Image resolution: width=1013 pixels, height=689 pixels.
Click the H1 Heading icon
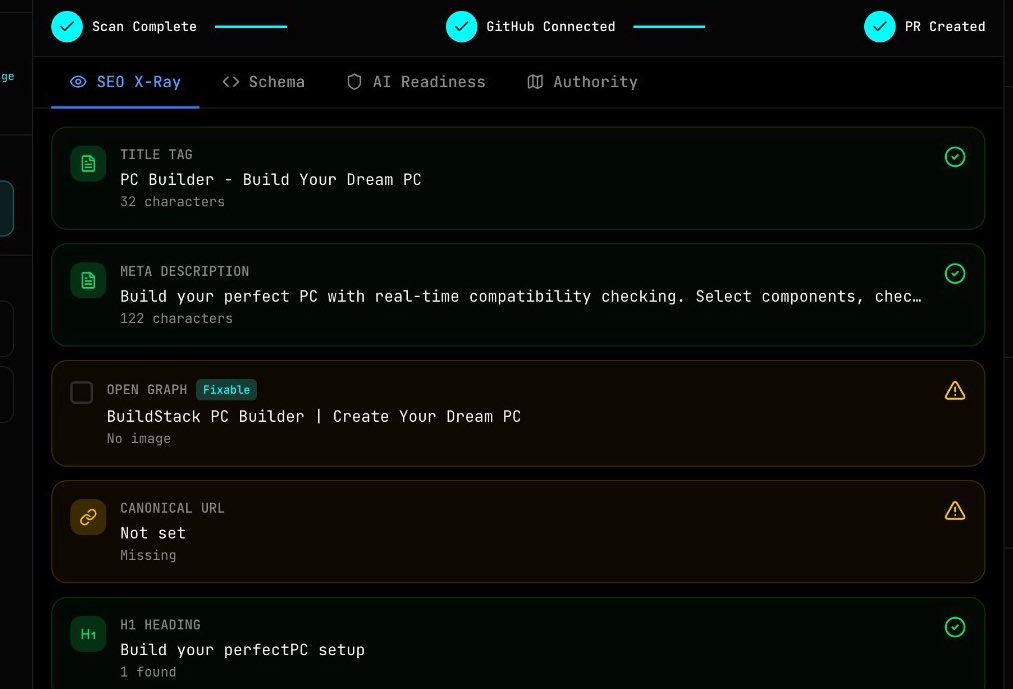click(x=89, y=634)
